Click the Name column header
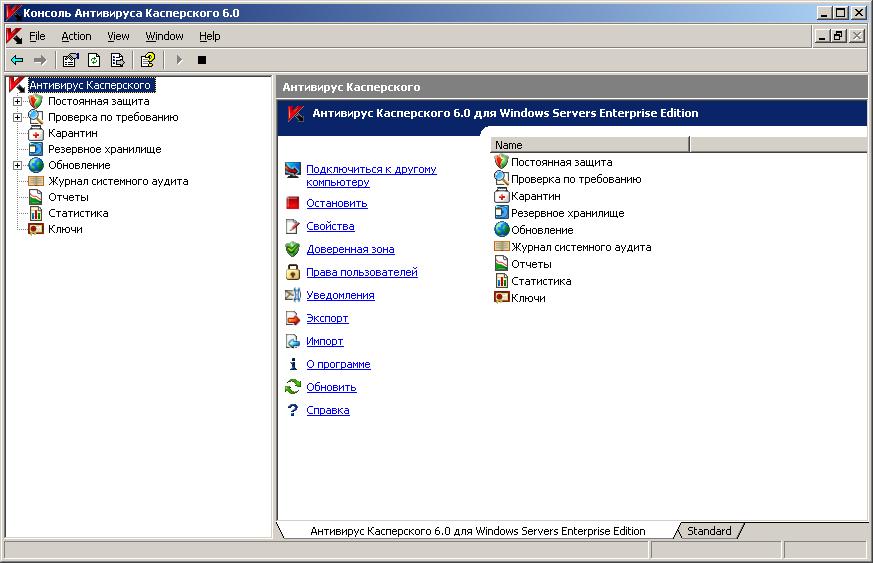The image size is (873, 563). (x=590, y=145)
